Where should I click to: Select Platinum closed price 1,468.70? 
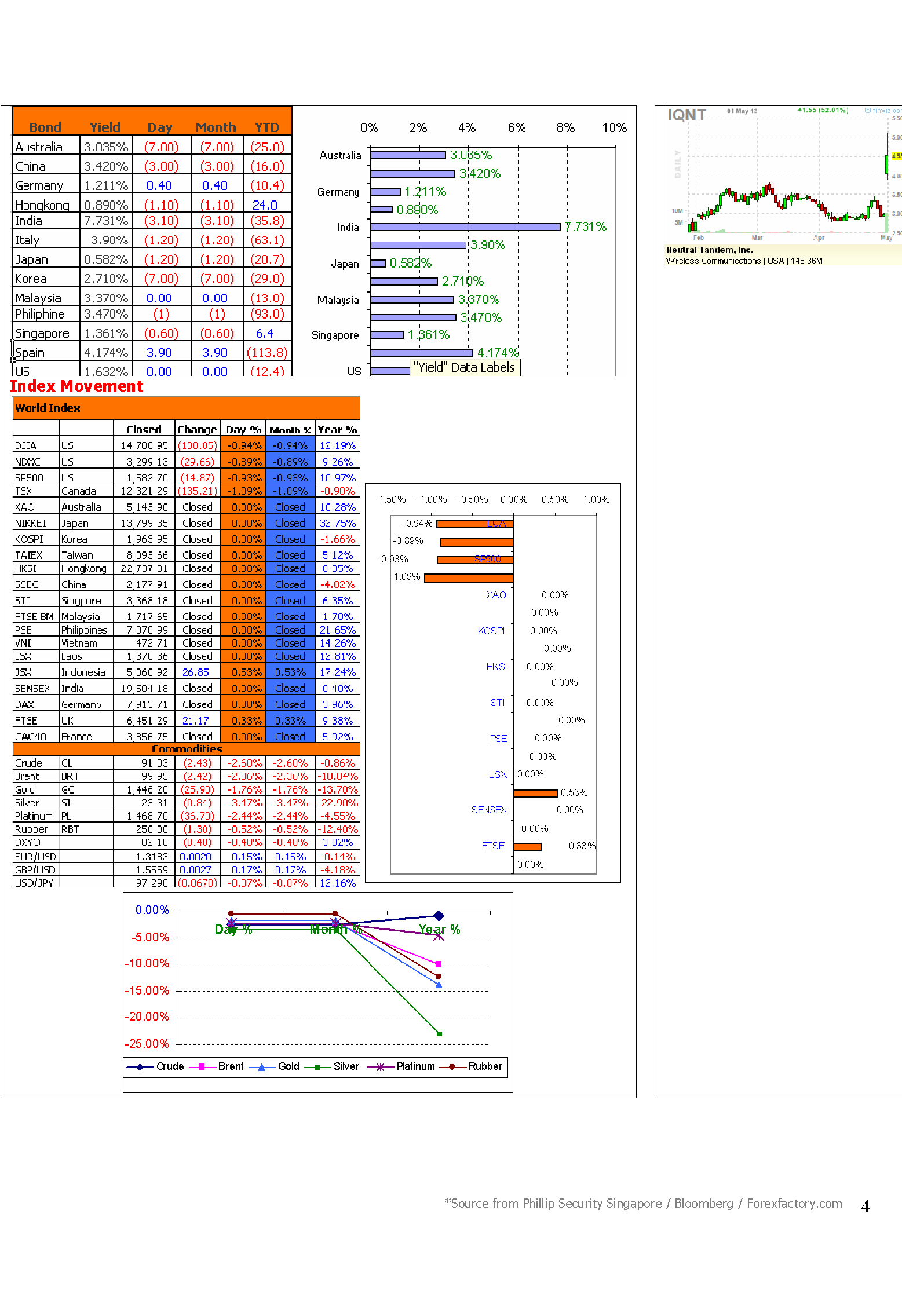tap(148, 817)
